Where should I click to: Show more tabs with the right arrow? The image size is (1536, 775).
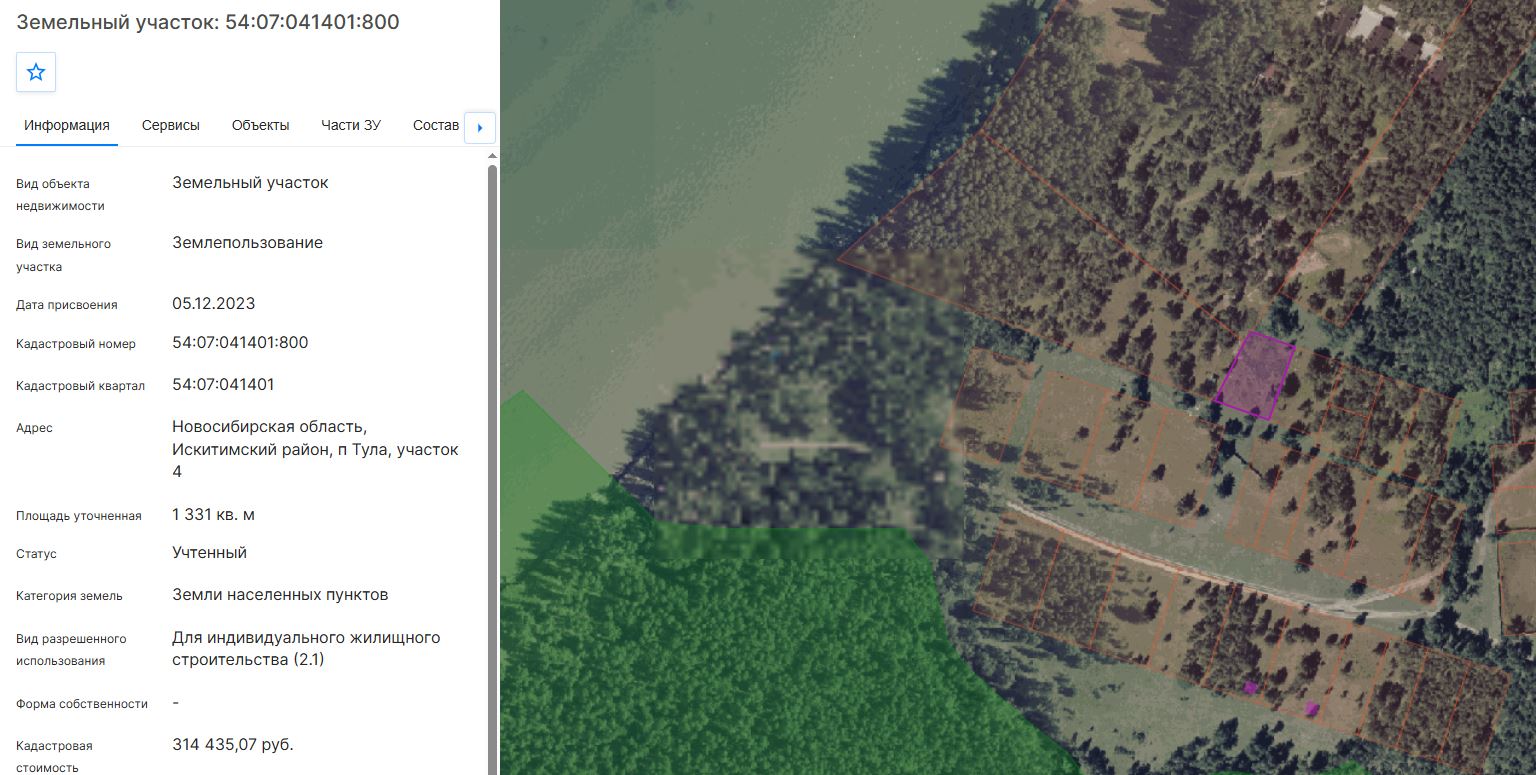click(x=480, y=127)
